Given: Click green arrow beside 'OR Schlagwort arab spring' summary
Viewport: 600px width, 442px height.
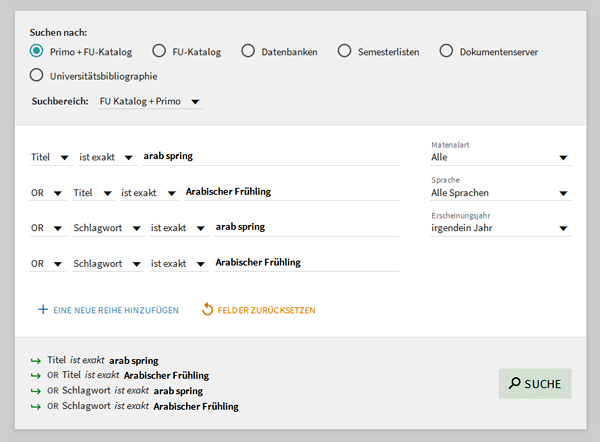Looking at the screenshot, I should coord(36,391).
